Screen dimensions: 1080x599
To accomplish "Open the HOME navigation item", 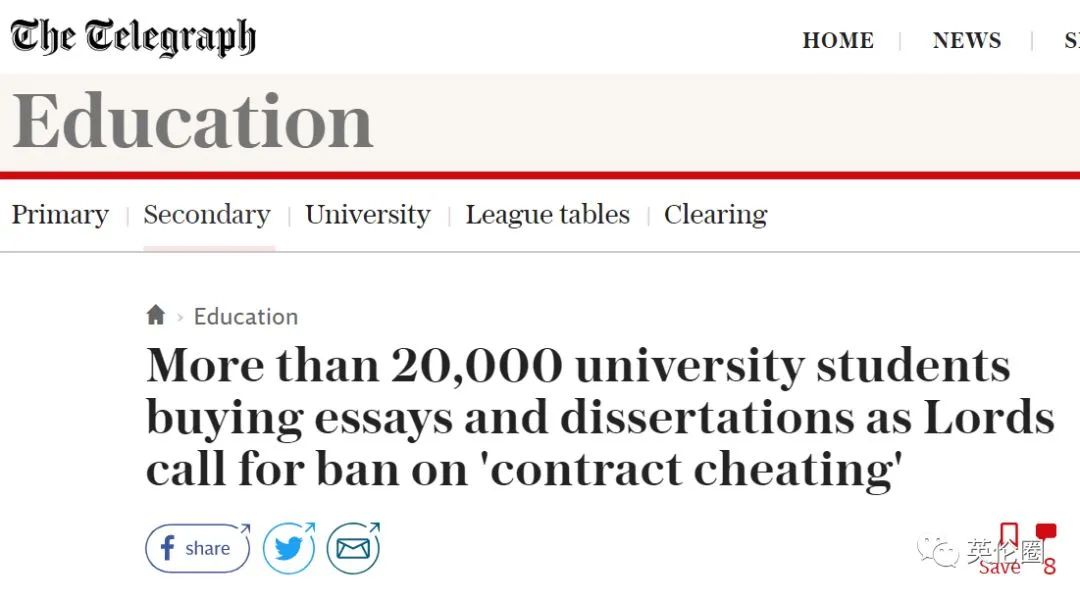I will 838,41.
